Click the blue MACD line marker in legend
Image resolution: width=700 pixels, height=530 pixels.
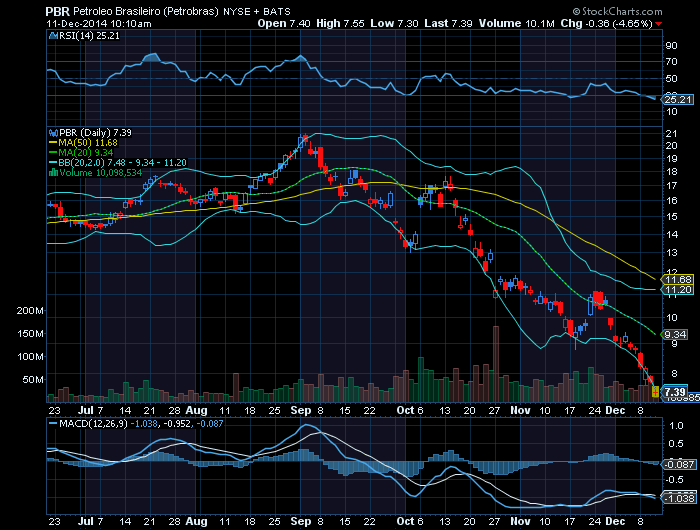pyautogui.click(x=53, y=423)
